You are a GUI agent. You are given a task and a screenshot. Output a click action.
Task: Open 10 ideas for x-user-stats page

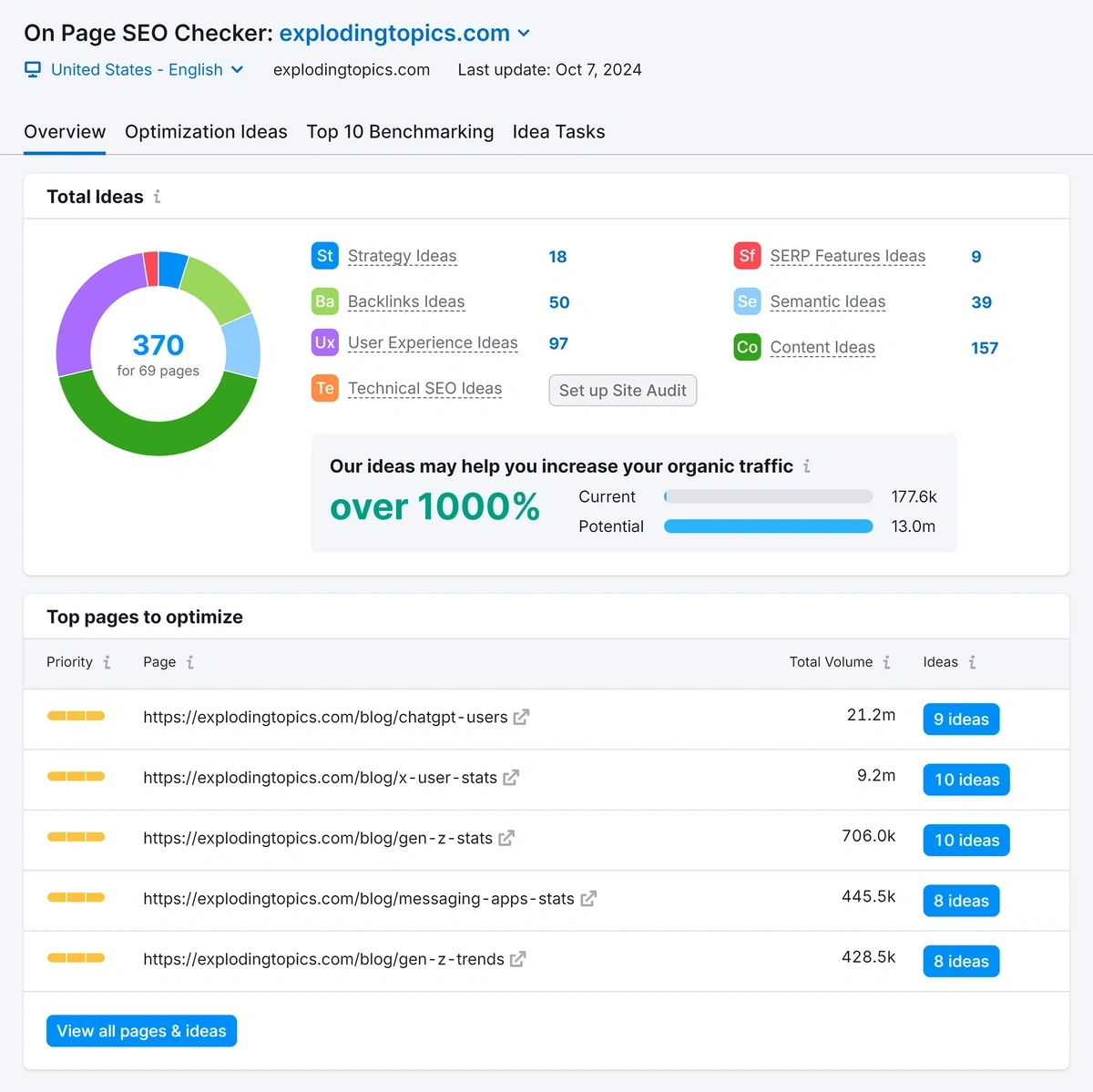(x=966, y=780)
